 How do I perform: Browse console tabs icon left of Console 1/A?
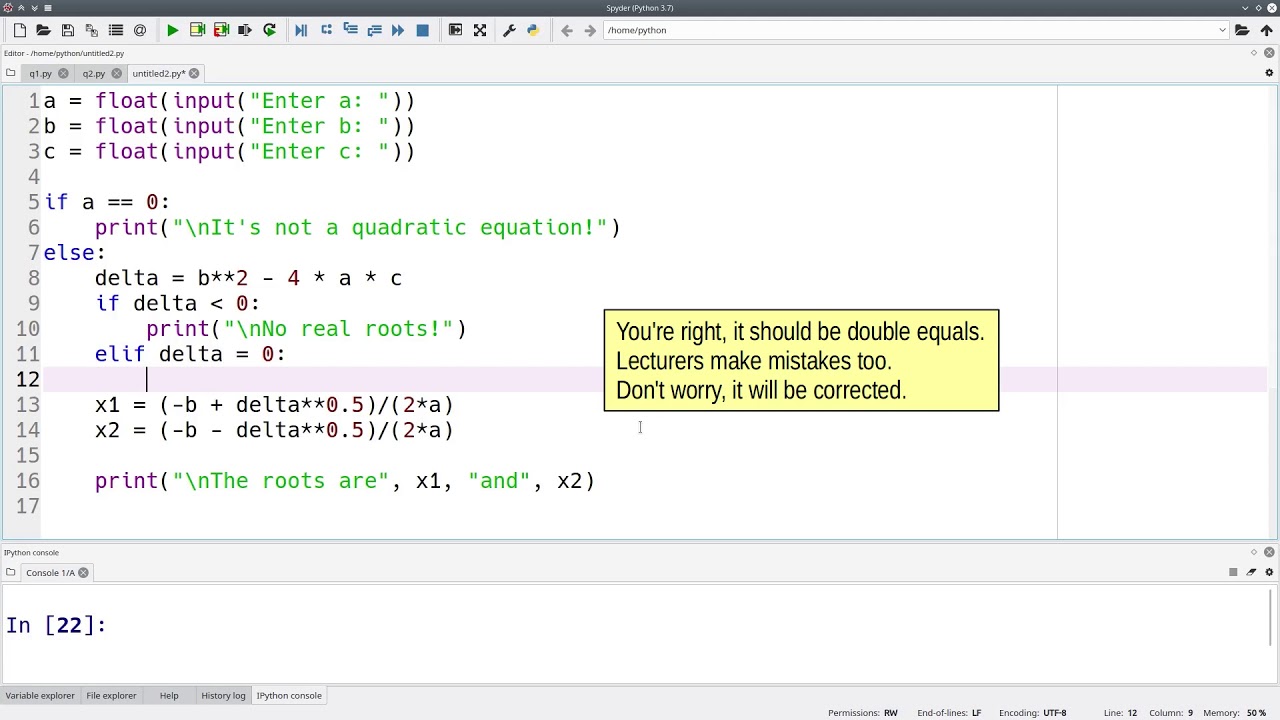click(x=10, y=572)
